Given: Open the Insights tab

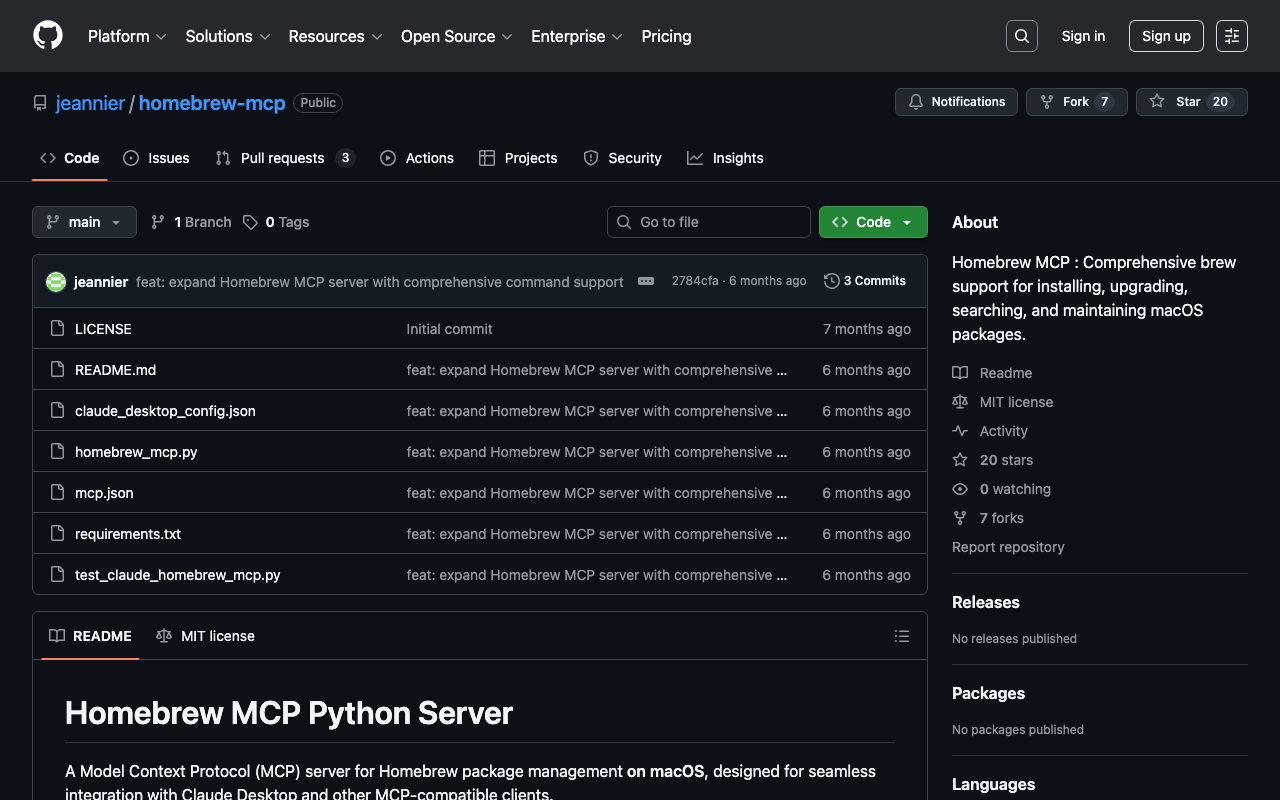Looking at the screenshot, I should point(725,158).
